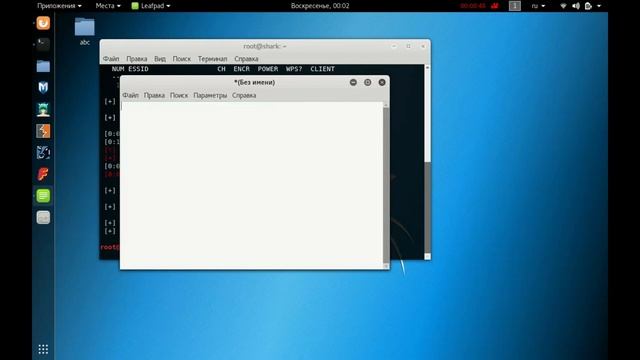
Task: Open the abc folder on desktop
Action: [84, 31]
